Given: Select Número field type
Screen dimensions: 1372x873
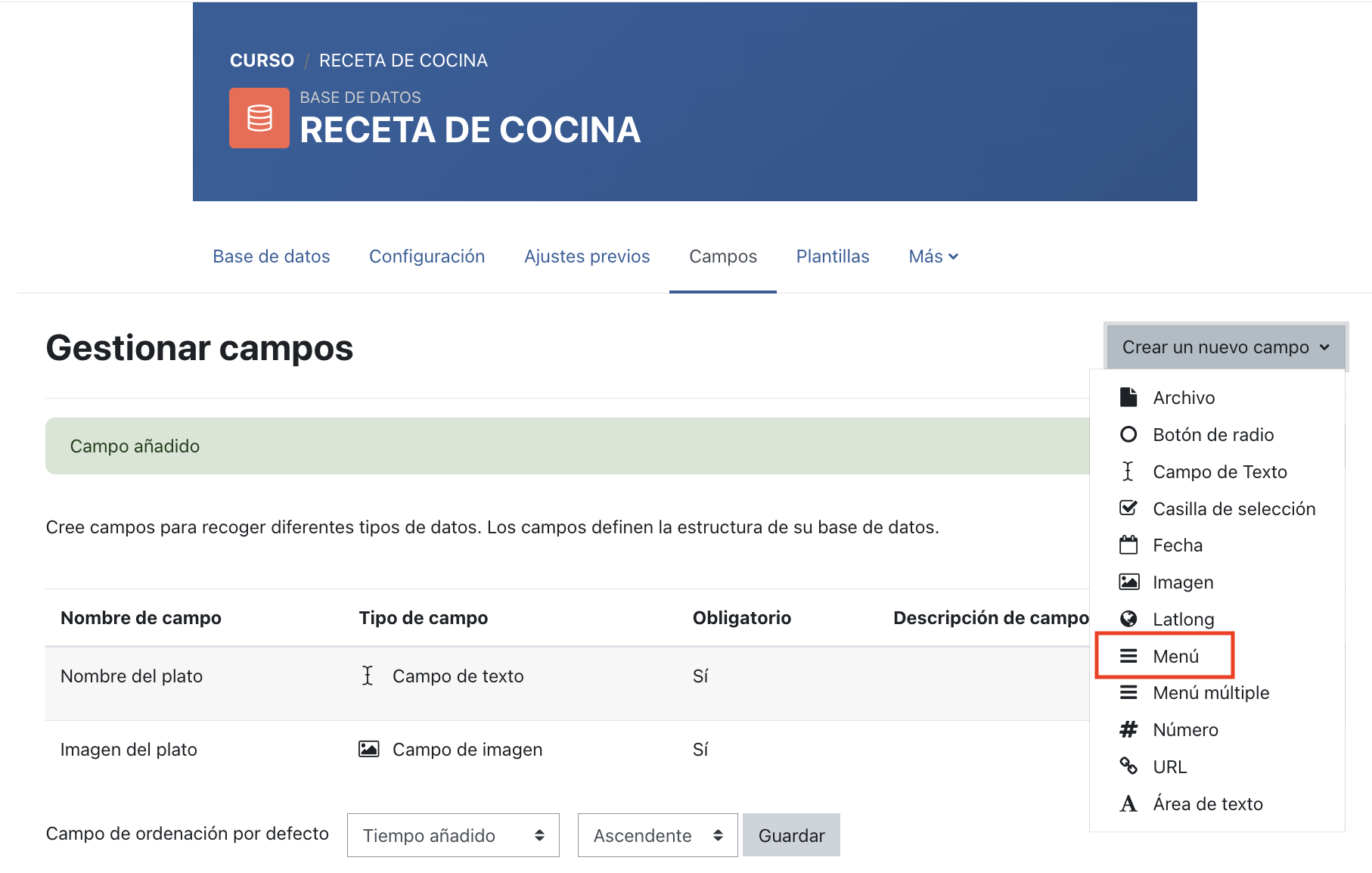Looking at the screenshot, I should (x=1217, y=729).
